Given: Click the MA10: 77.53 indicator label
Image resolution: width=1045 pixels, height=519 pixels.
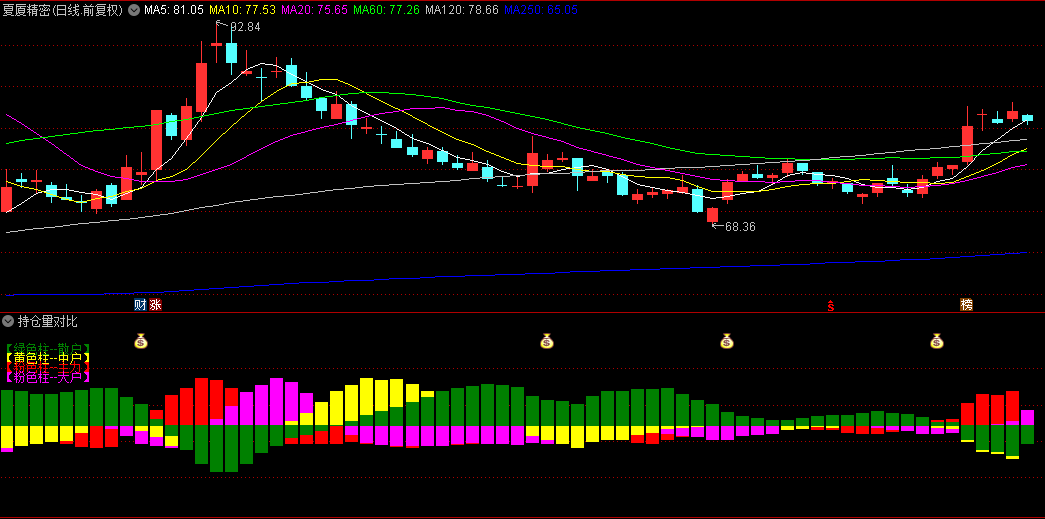Looking at the screenshot, I should [243, 10].
